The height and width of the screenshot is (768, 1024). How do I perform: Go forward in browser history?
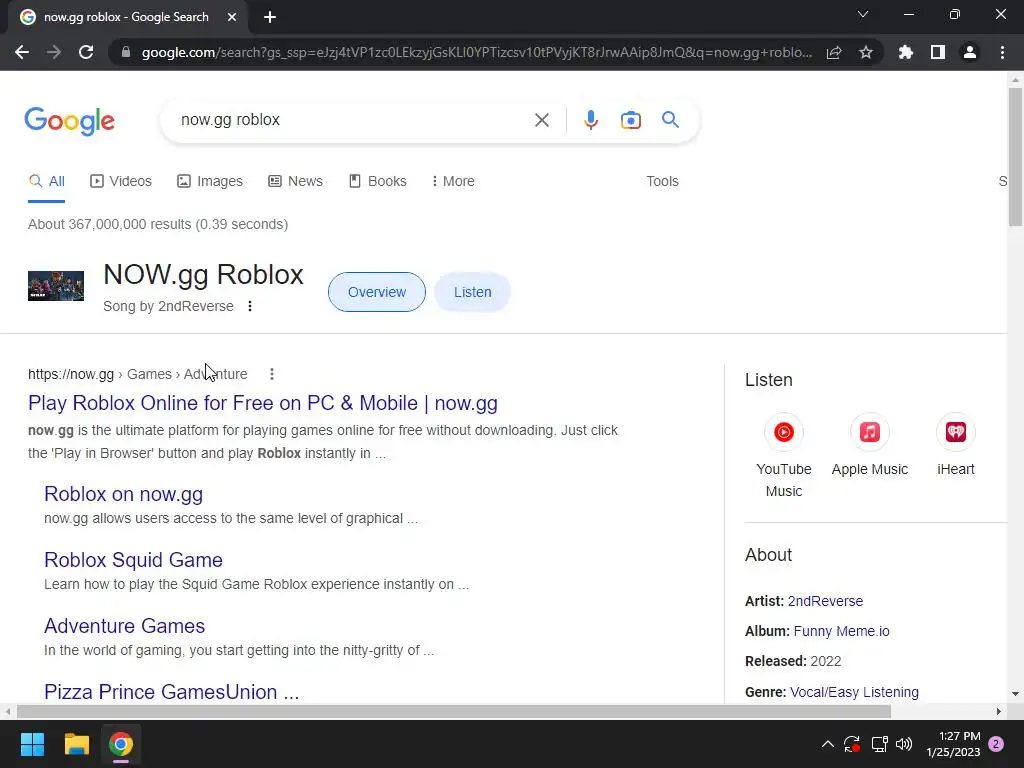click(x=54, y=52)
